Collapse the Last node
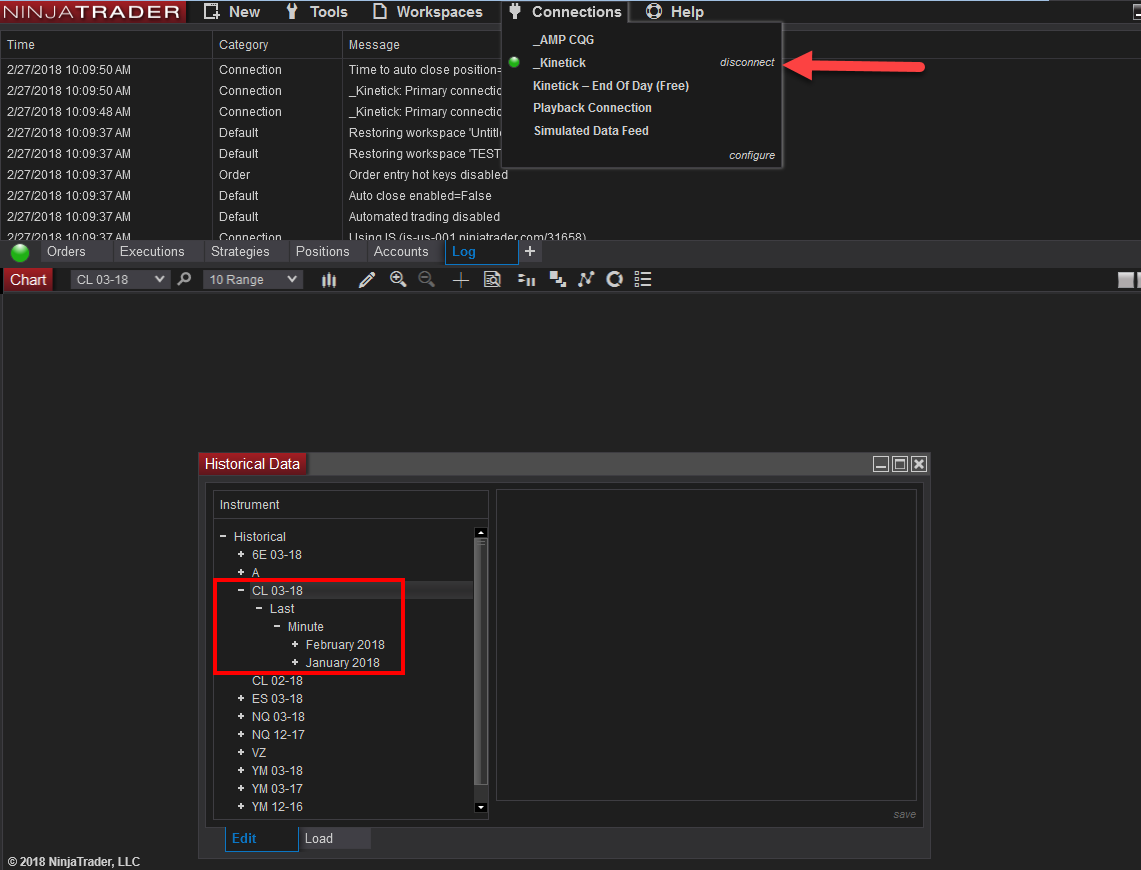The height and width of the screenshot is (870, 1141). (x=259, y=608)
